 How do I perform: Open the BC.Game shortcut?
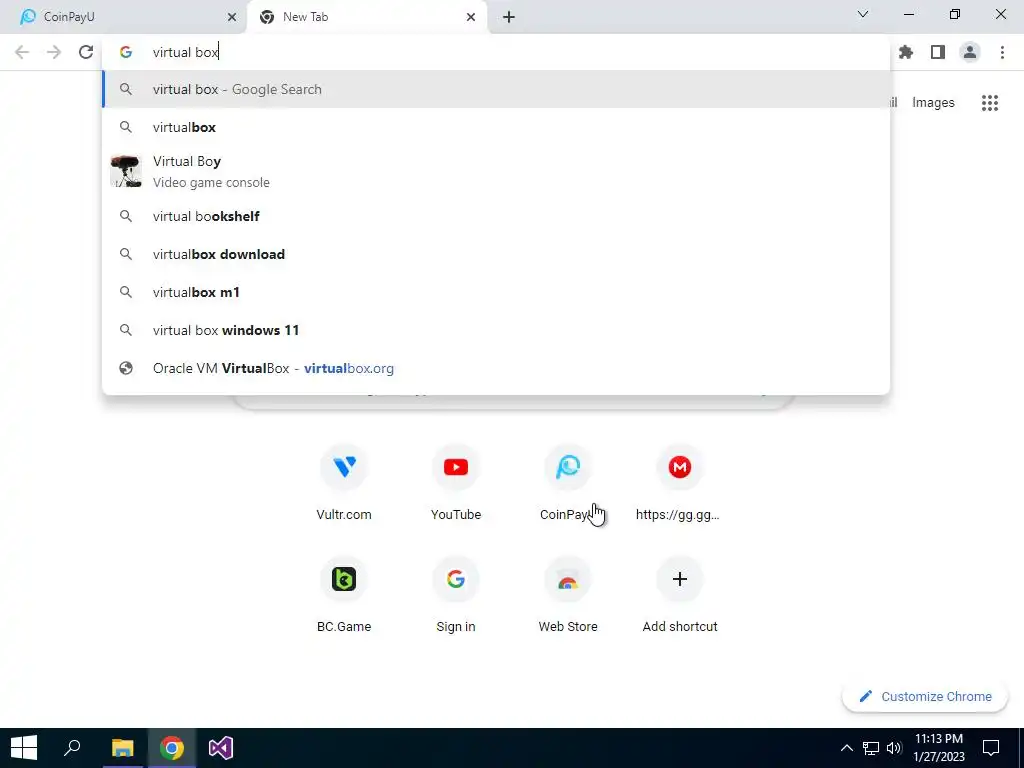(344, 596)
